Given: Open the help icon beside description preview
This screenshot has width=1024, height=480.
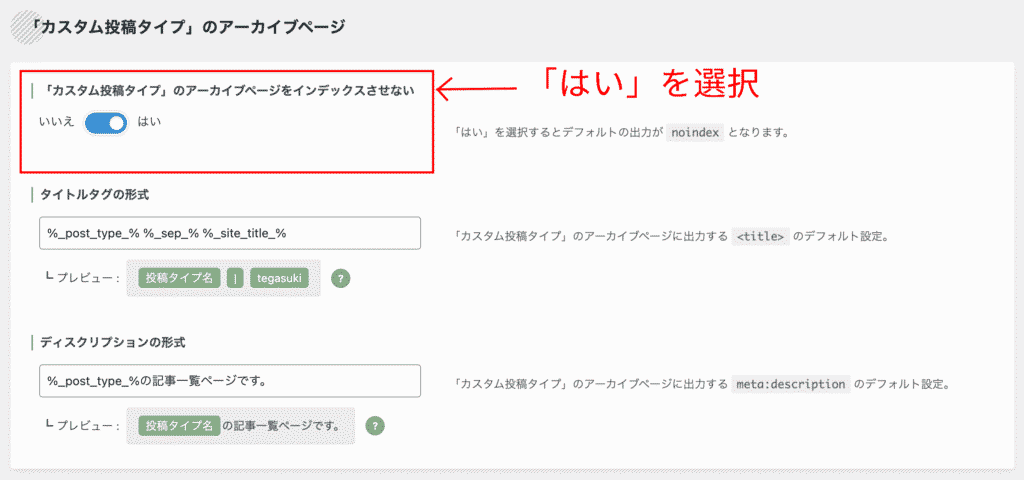Looking at the screenshot, I should 375,426.
